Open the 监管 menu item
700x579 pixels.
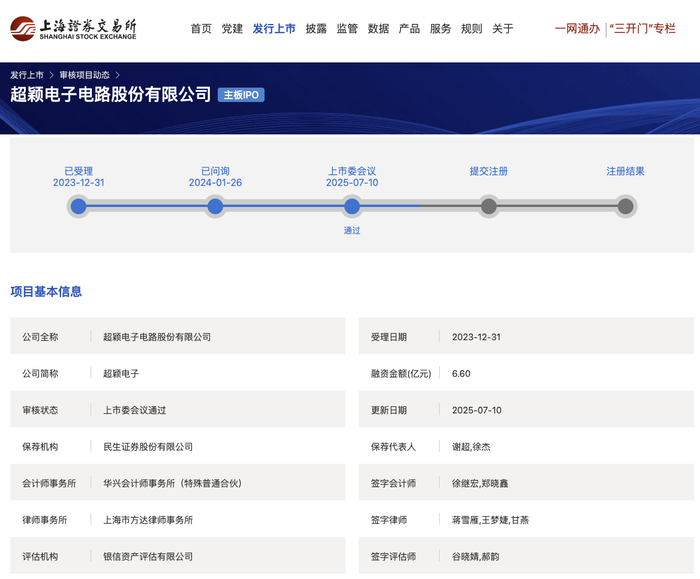tap(347, 29)
